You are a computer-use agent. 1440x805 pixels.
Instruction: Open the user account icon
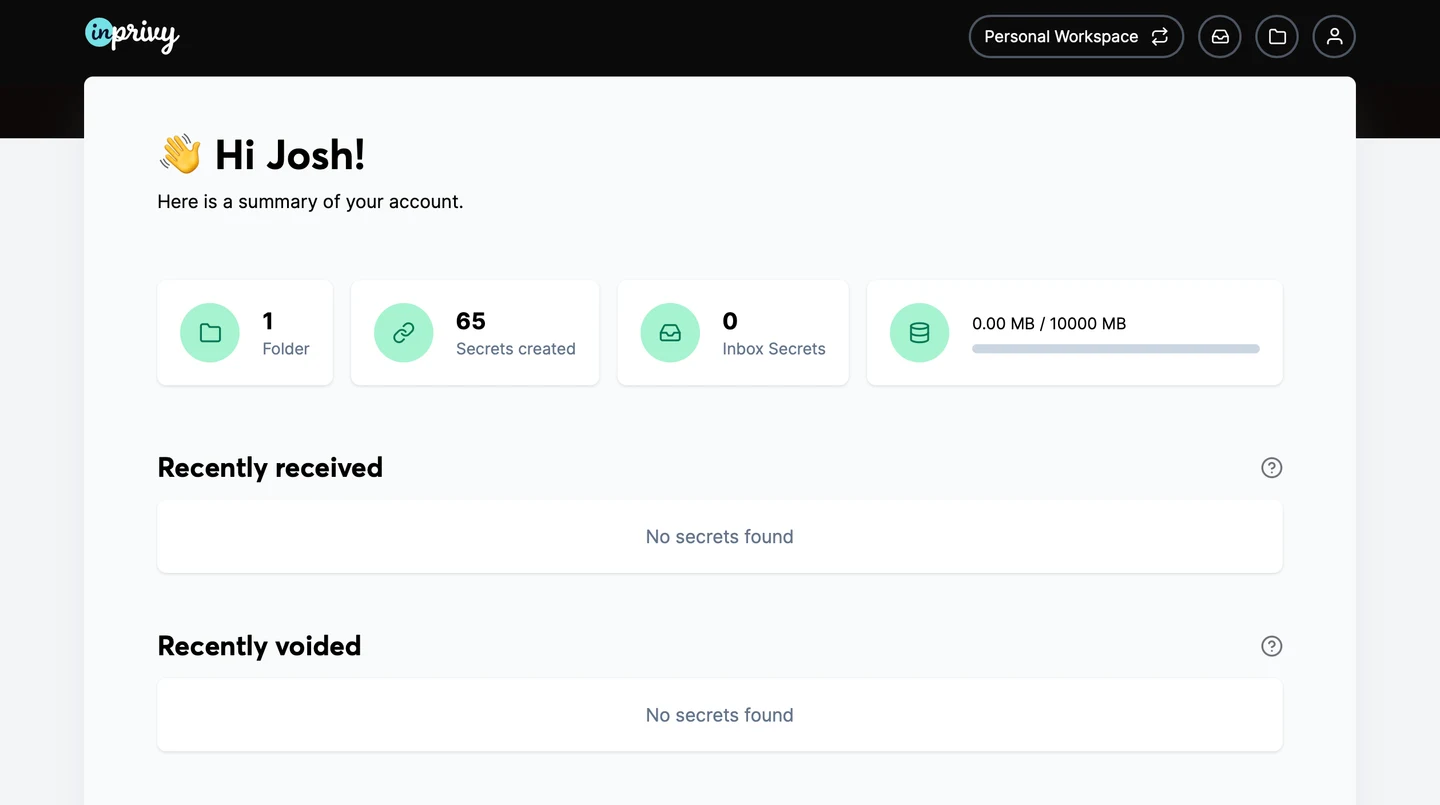pos(1334,37)
